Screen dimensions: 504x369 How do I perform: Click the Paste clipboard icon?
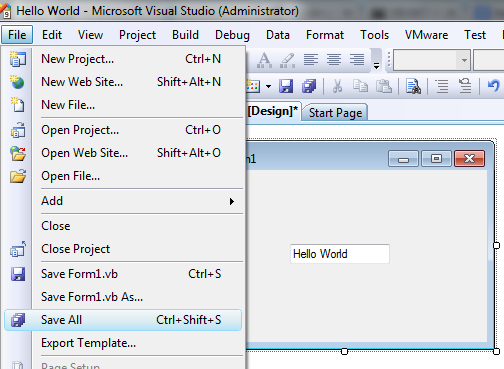coord(384,86)
